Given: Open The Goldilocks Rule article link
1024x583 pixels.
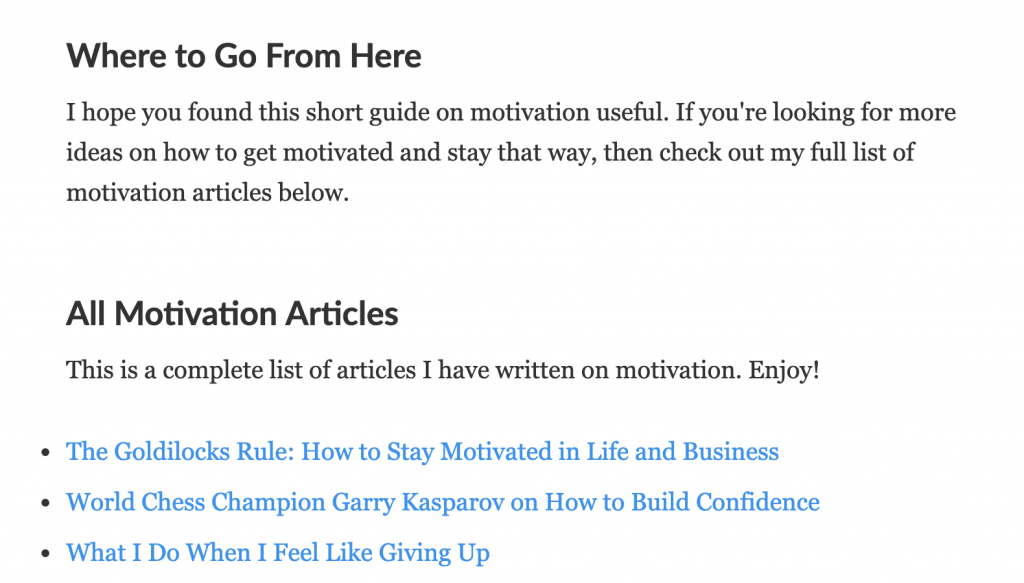Looking at the screenshot, I should pos(423,452).
